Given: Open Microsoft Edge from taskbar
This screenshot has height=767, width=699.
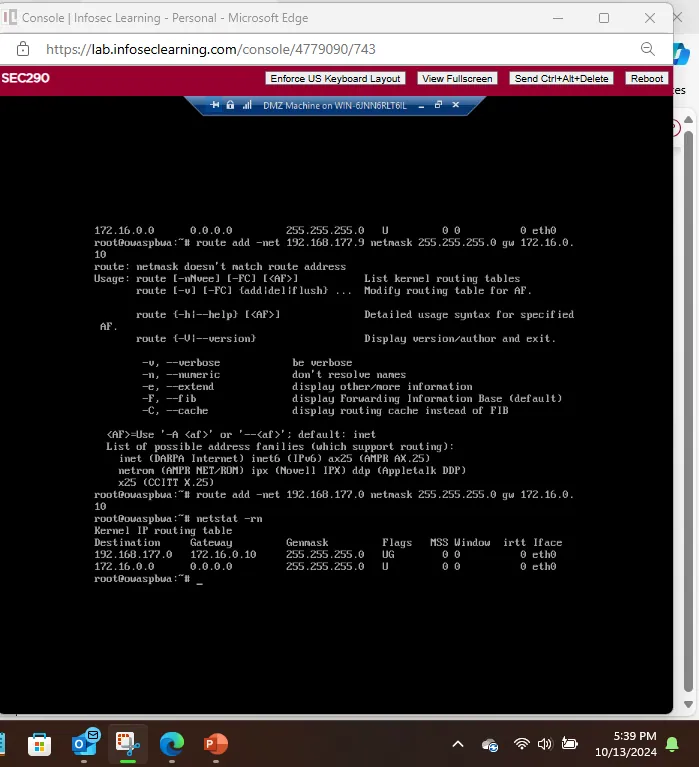Looking at the screenshot, I should (x=172, y=744).
